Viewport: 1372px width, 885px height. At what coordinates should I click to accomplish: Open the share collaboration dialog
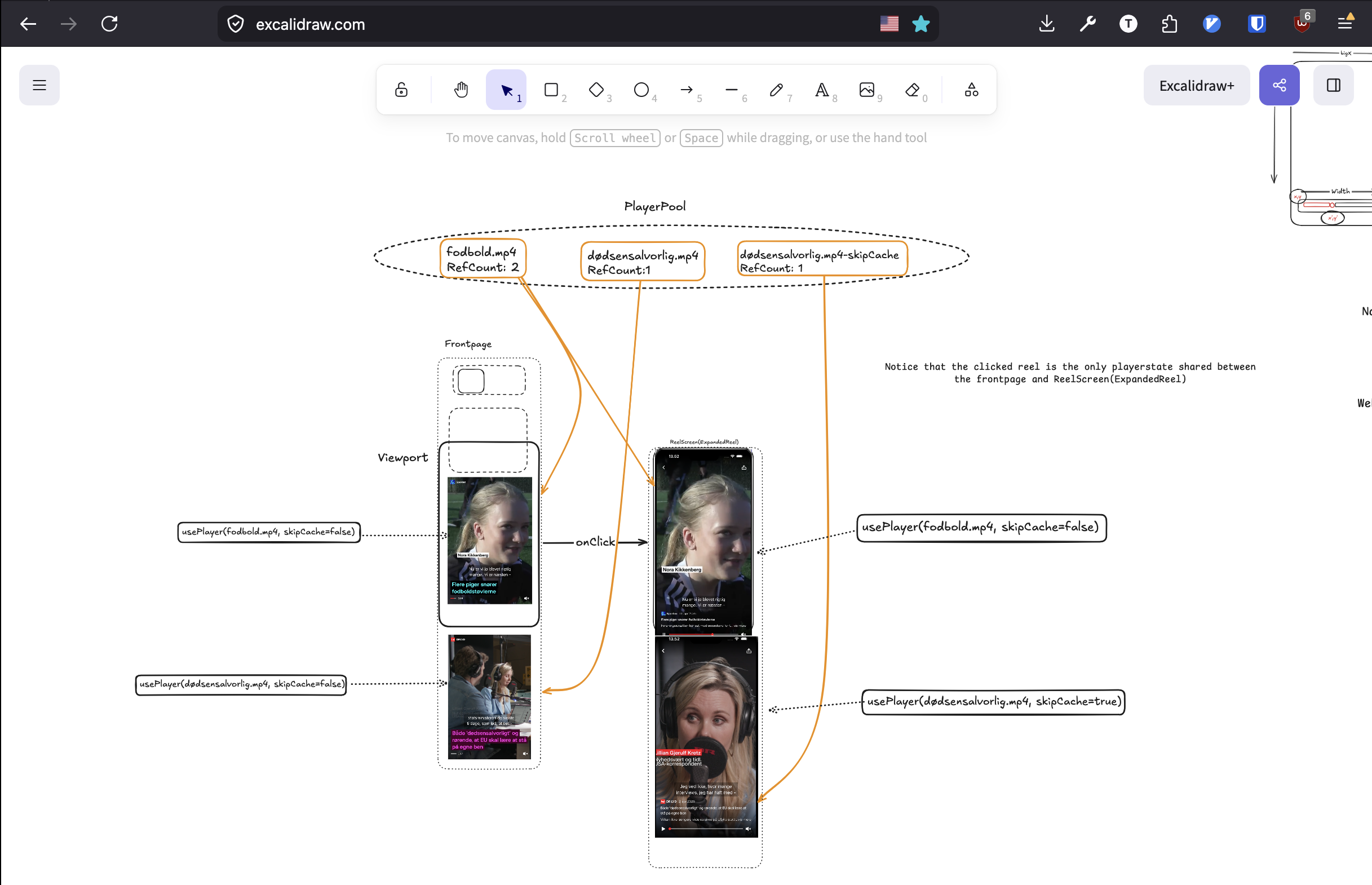(x=1279, y=85)
